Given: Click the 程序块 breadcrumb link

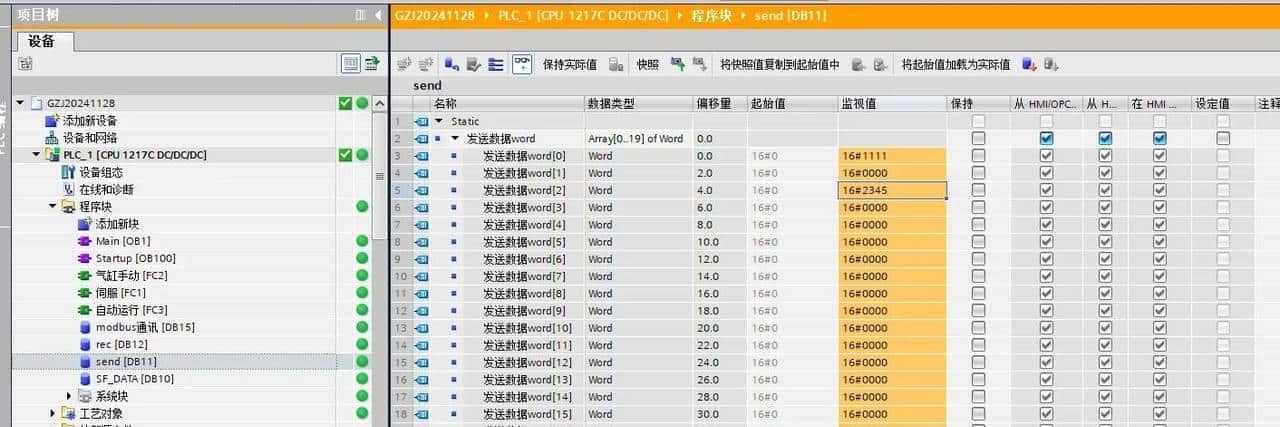Looking at the screenshot, I should click(712, 15).
